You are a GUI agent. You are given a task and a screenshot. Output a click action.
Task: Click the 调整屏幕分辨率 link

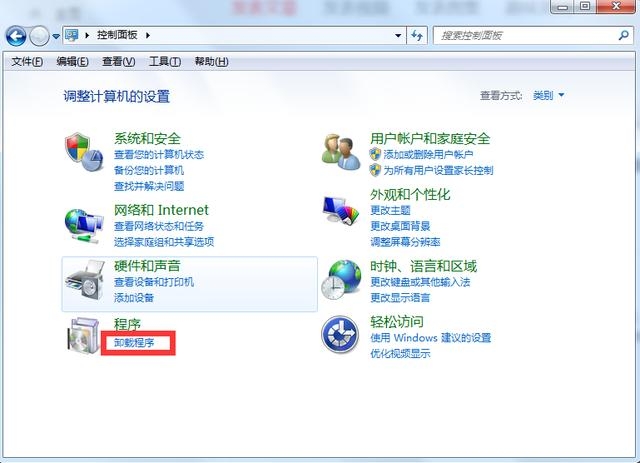pyautogui.click(x=405, y=242)
